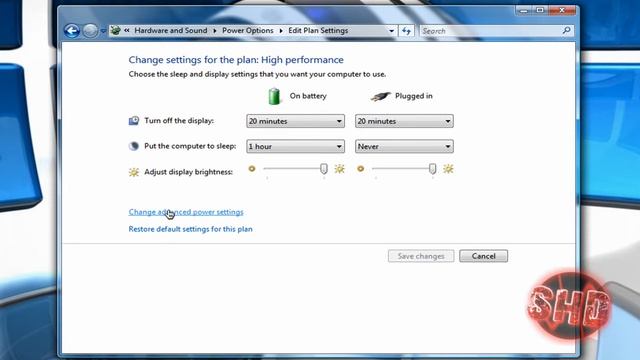This screenshot has height=360, width=640.
Task: Minimize the Edit Plan Settings window
Action: point(524,10)
